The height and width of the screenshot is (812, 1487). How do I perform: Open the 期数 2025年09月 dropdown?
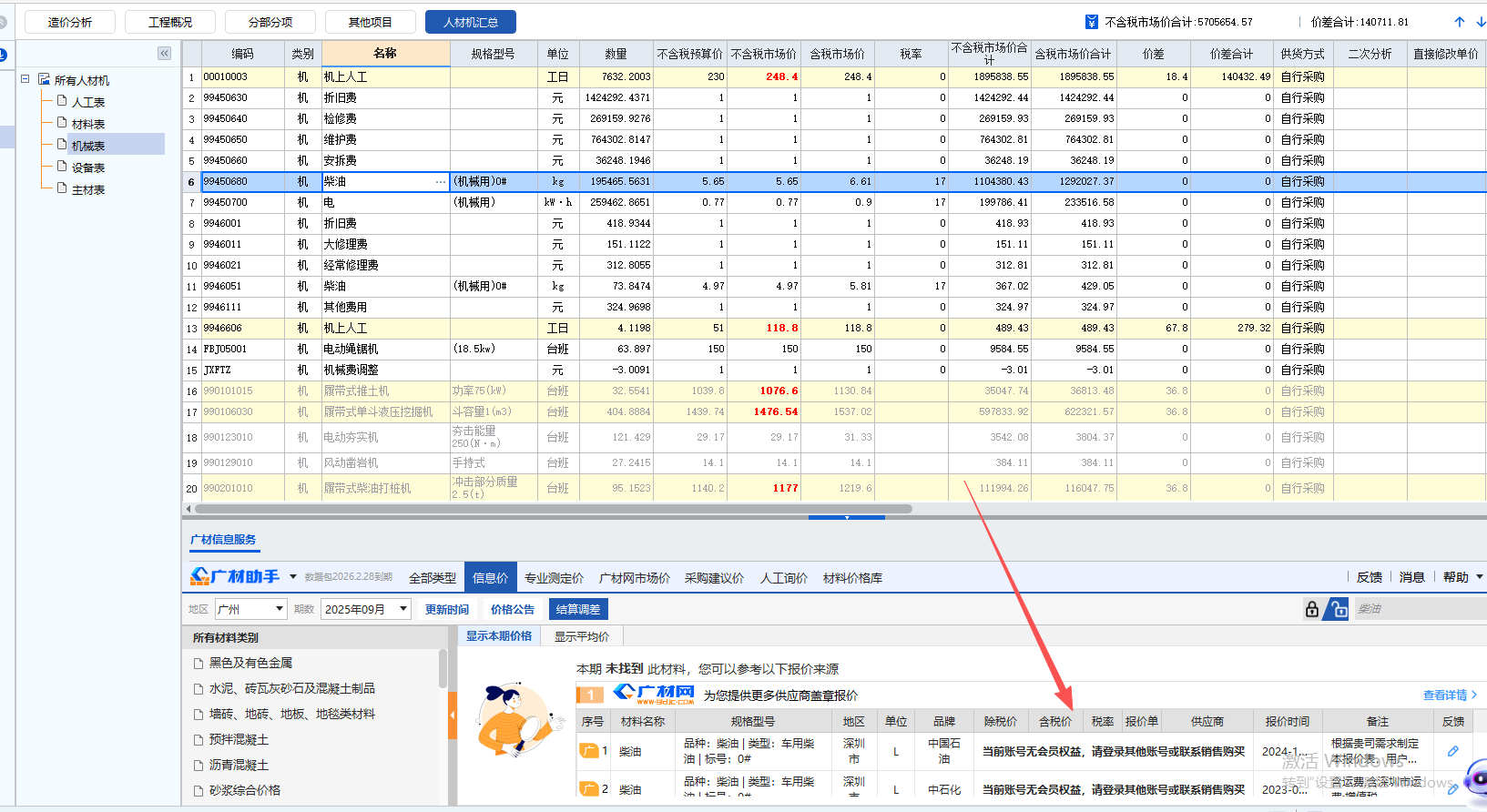coord(366,609)
